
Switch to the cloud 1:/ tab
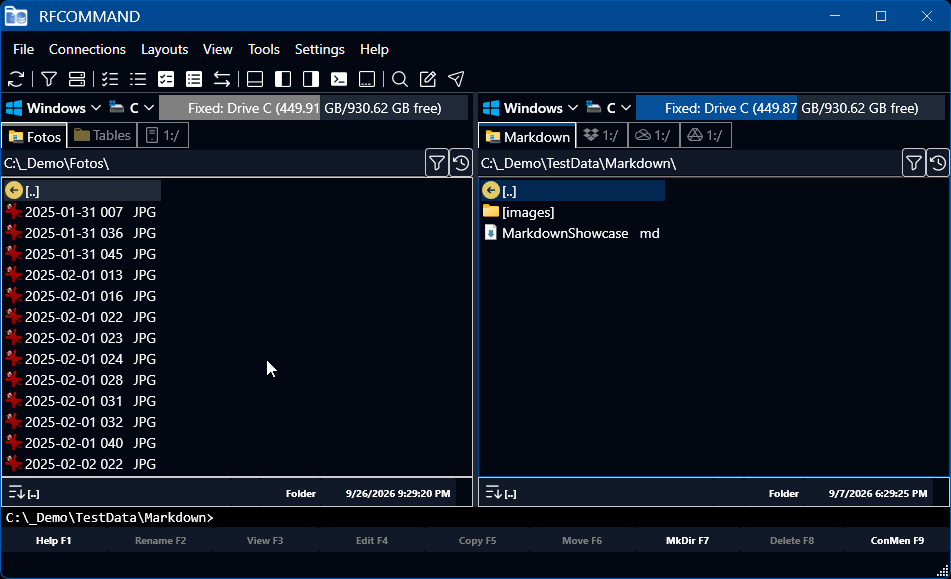click(654, 135)
